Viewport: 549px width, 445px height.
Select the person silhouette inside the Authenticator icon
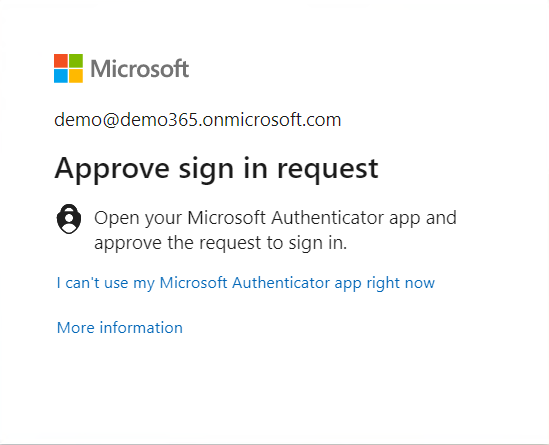click(x=69, y=222)
